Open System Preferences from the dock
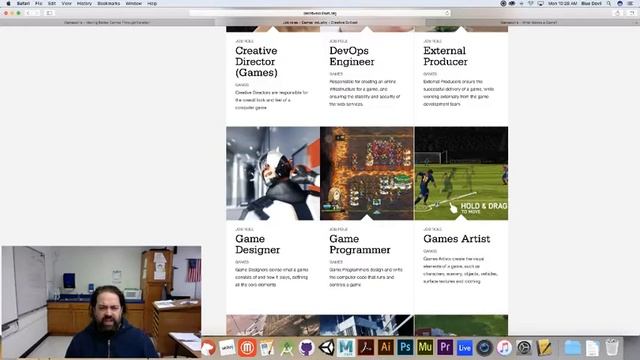640x360 pixels. click(524, 348)
